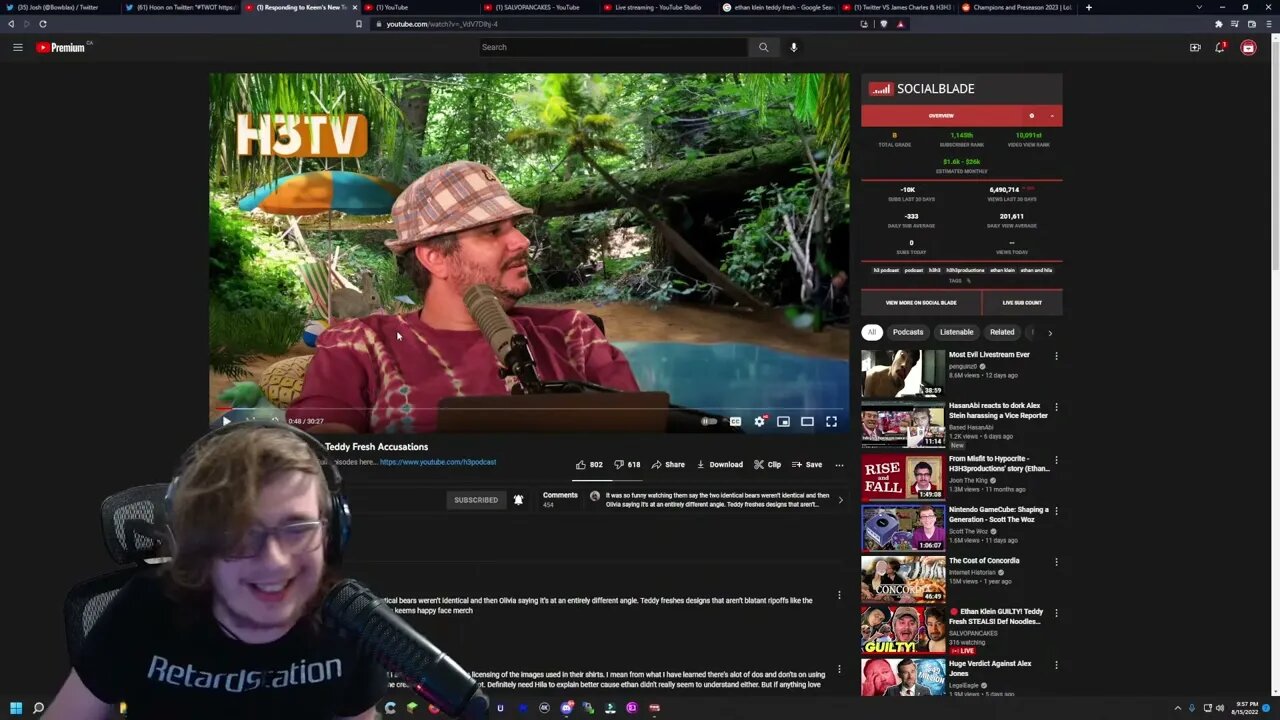Open the Create video icon

pos(1195,47)
